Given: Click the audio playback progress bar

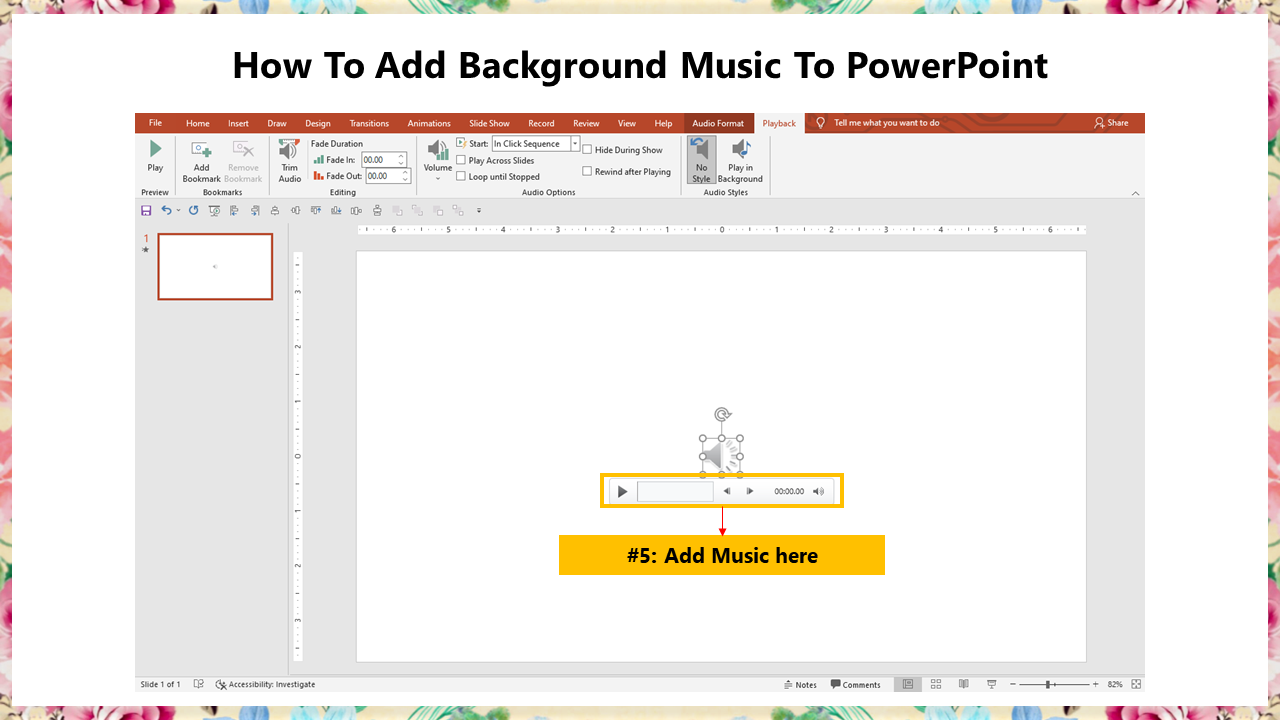Looking at the screenshot, I should point(675,491).
